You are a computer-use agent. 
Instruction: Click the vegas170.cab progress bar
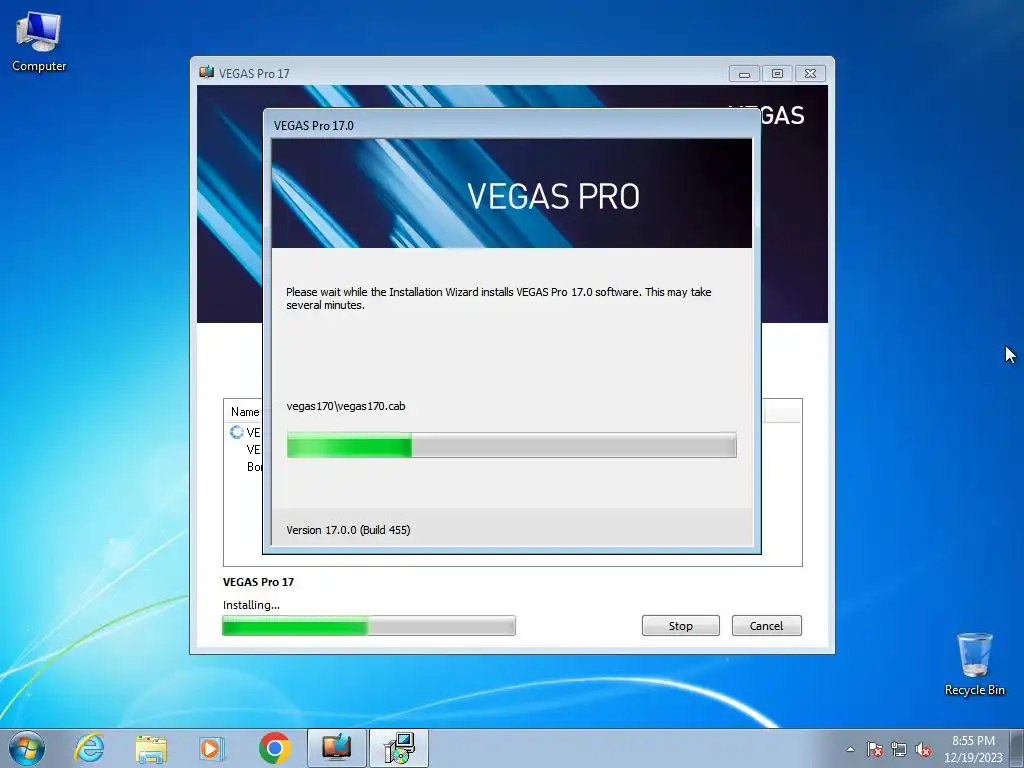pyautogui.click(x=511, y=445)
